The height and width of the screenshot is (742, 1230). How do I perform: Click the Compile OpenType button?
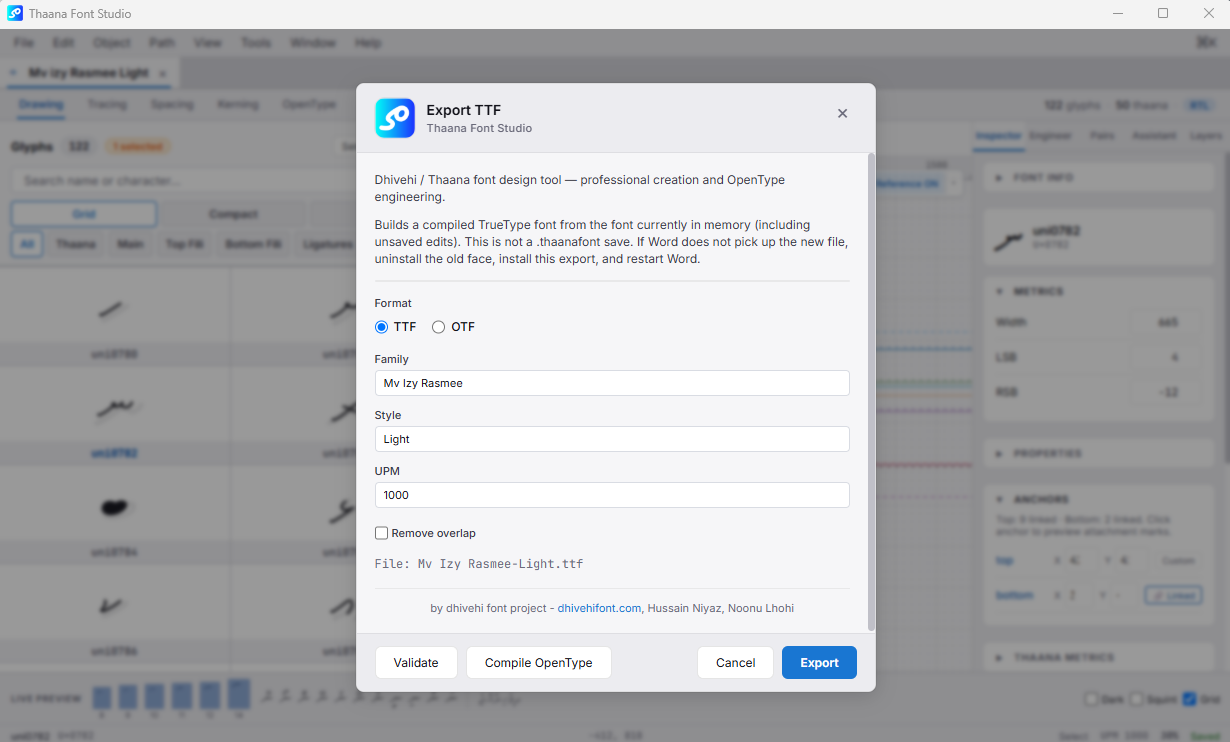(539, 663)
